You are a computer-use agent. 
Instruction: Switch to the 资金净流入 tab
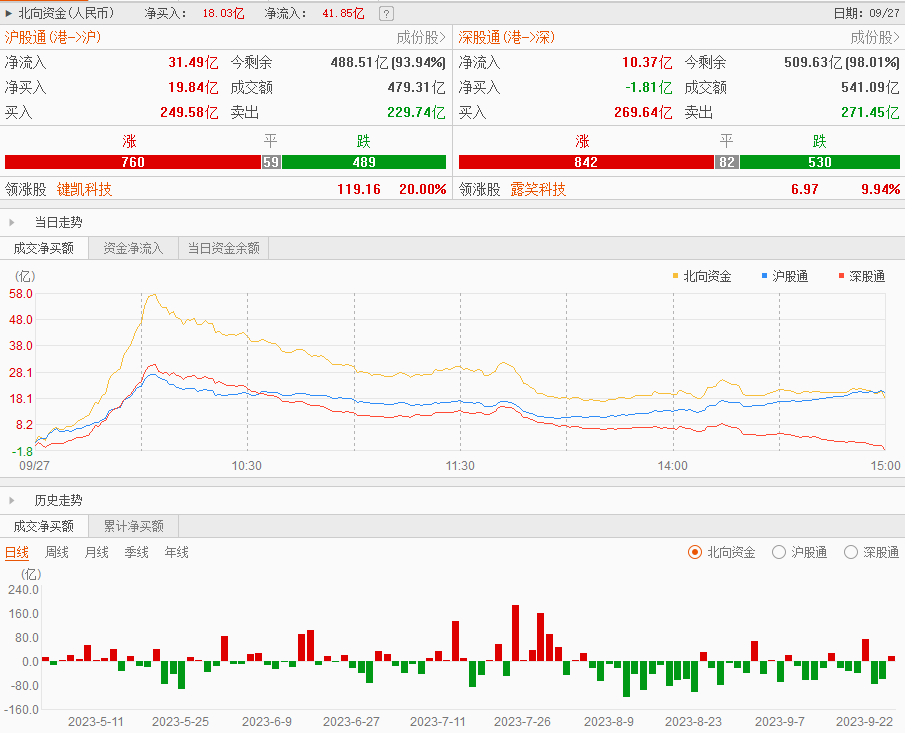(133, 249)
